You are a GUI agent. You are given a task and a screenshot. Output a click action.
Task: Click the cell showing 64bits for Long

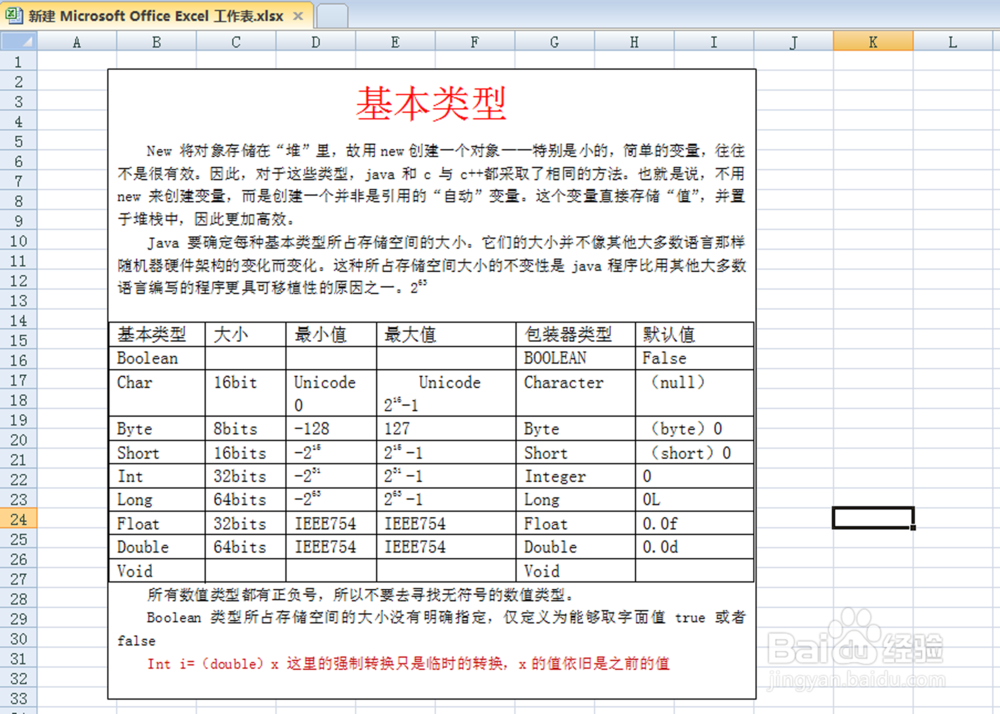coord(241,499)
